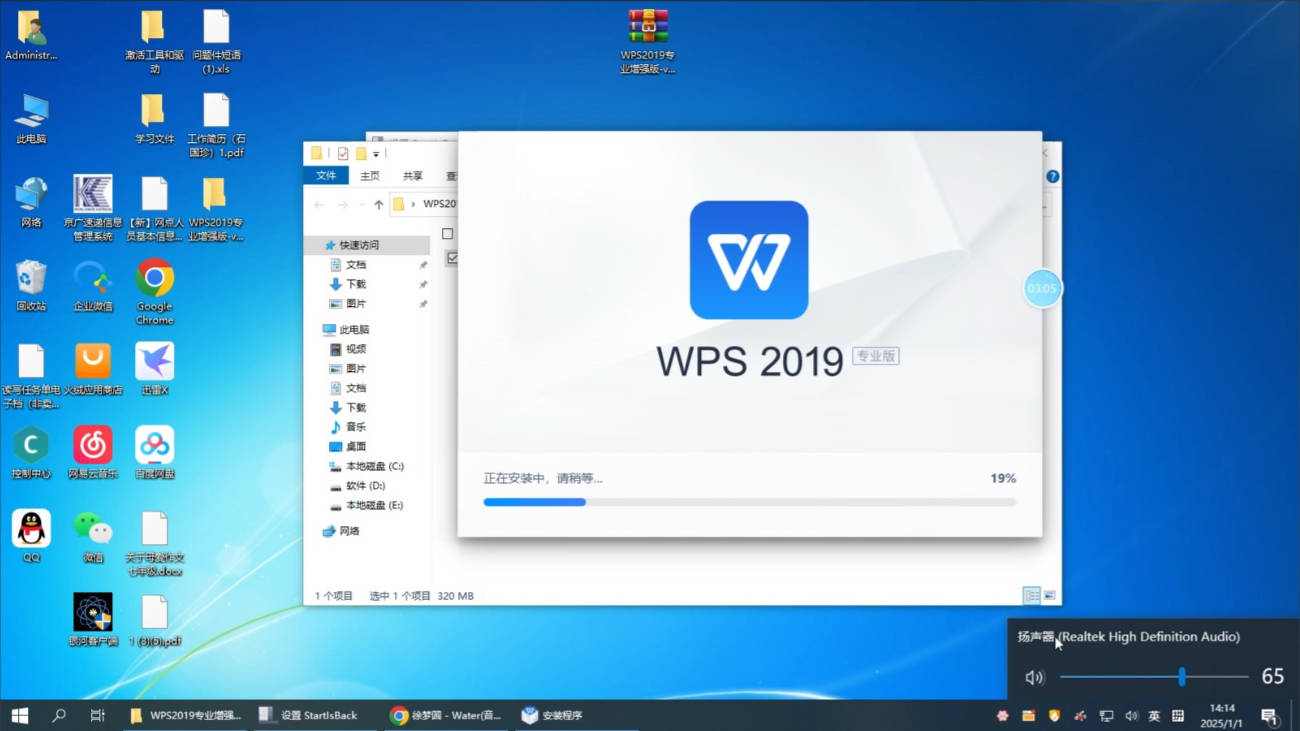Open the WPS2019 installer RAR archive icon

pos(648,27)
